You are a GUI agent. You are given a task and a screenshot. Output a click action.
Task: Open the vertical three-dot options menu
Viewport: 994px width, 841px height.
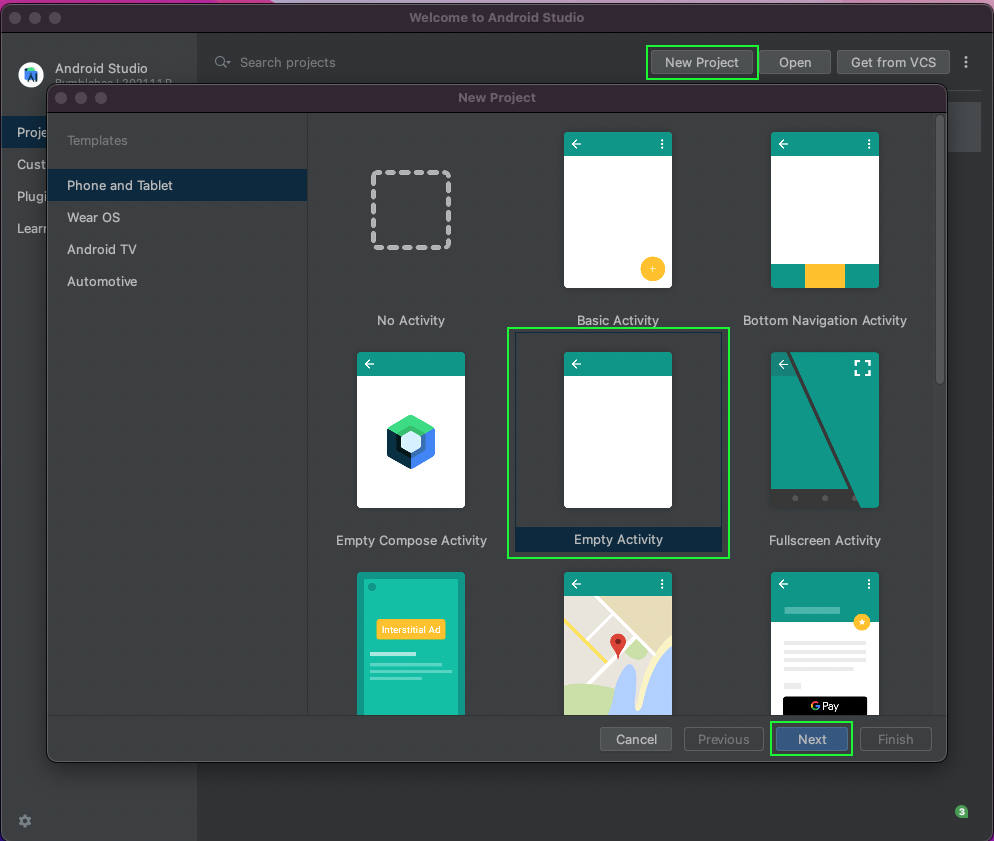point(965,62)
